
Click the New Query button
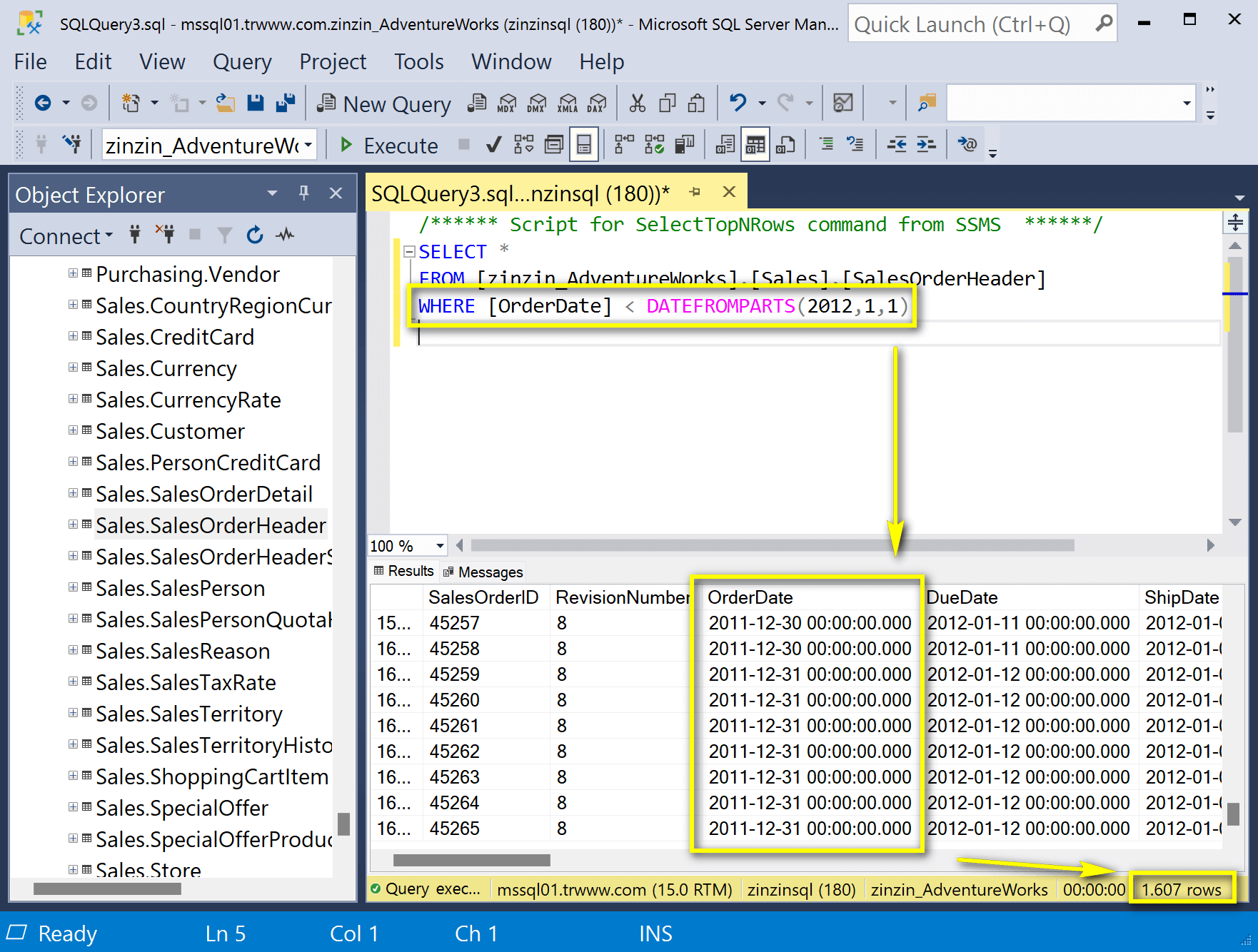click(384, 104)
